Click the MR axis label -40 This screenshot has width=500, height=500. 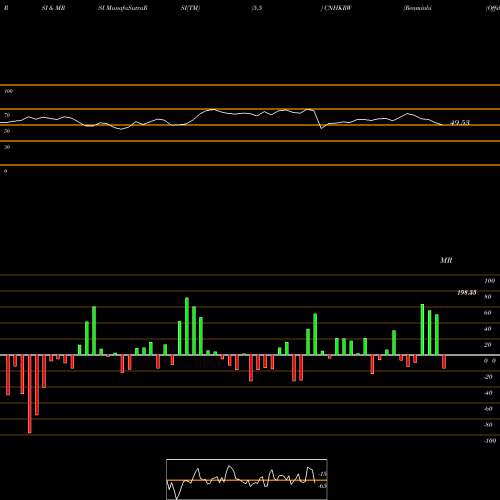tap(488, 393)
